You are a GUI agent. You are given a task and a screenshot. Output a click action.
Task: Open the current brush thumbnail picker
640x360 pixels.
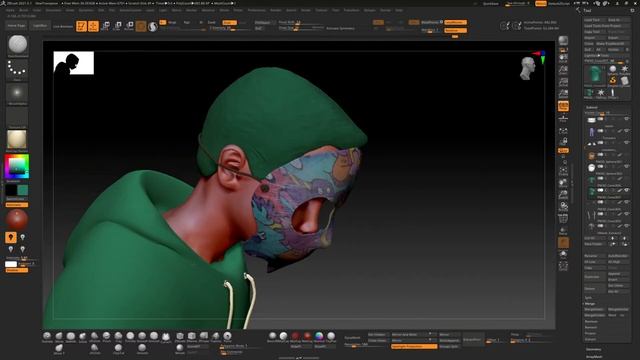[18, 45]
